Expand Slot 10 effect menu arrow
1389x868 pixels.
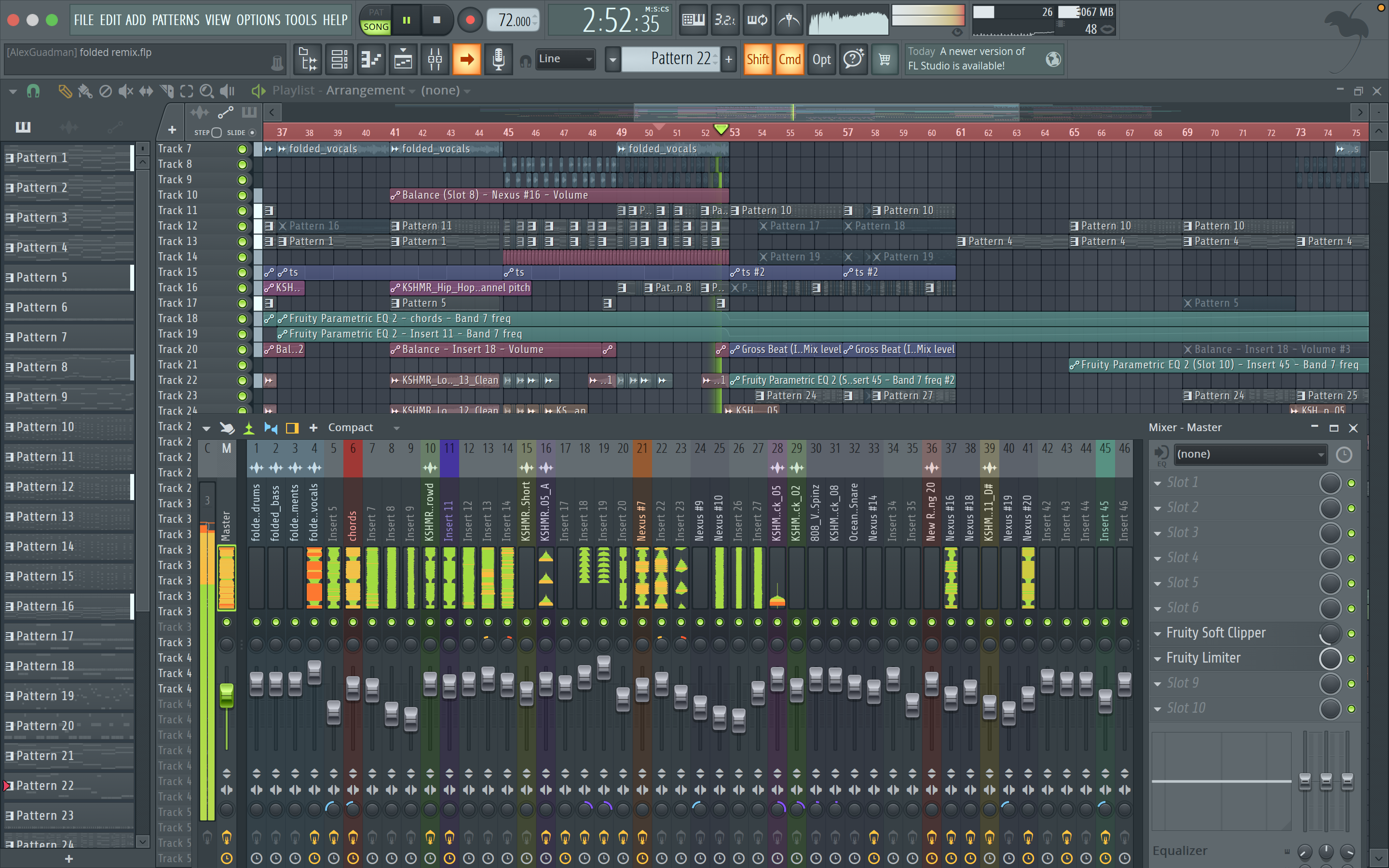coord(1157,709)
